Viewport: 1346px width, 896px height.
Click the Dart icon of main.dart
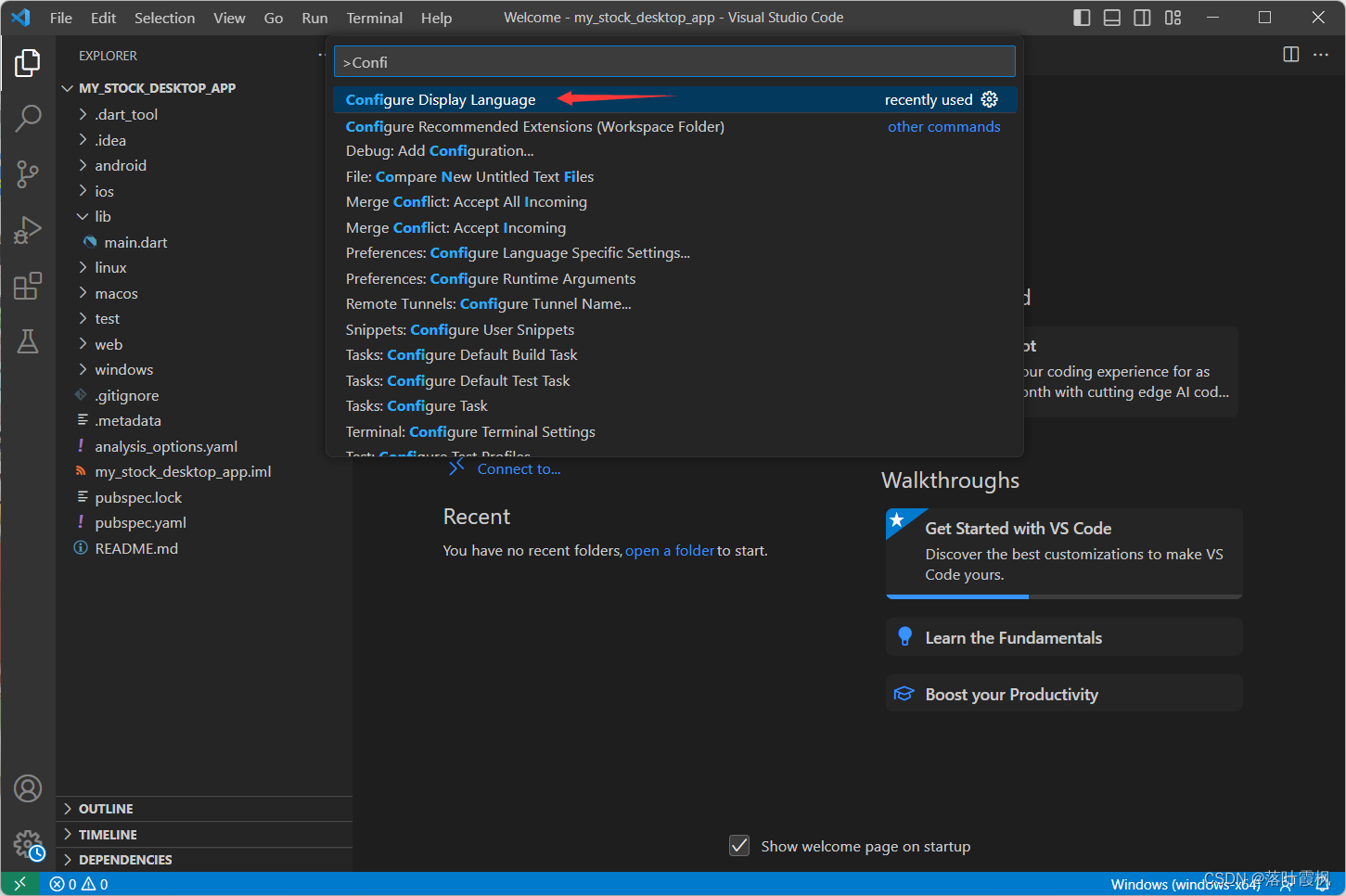coord(90,242)
